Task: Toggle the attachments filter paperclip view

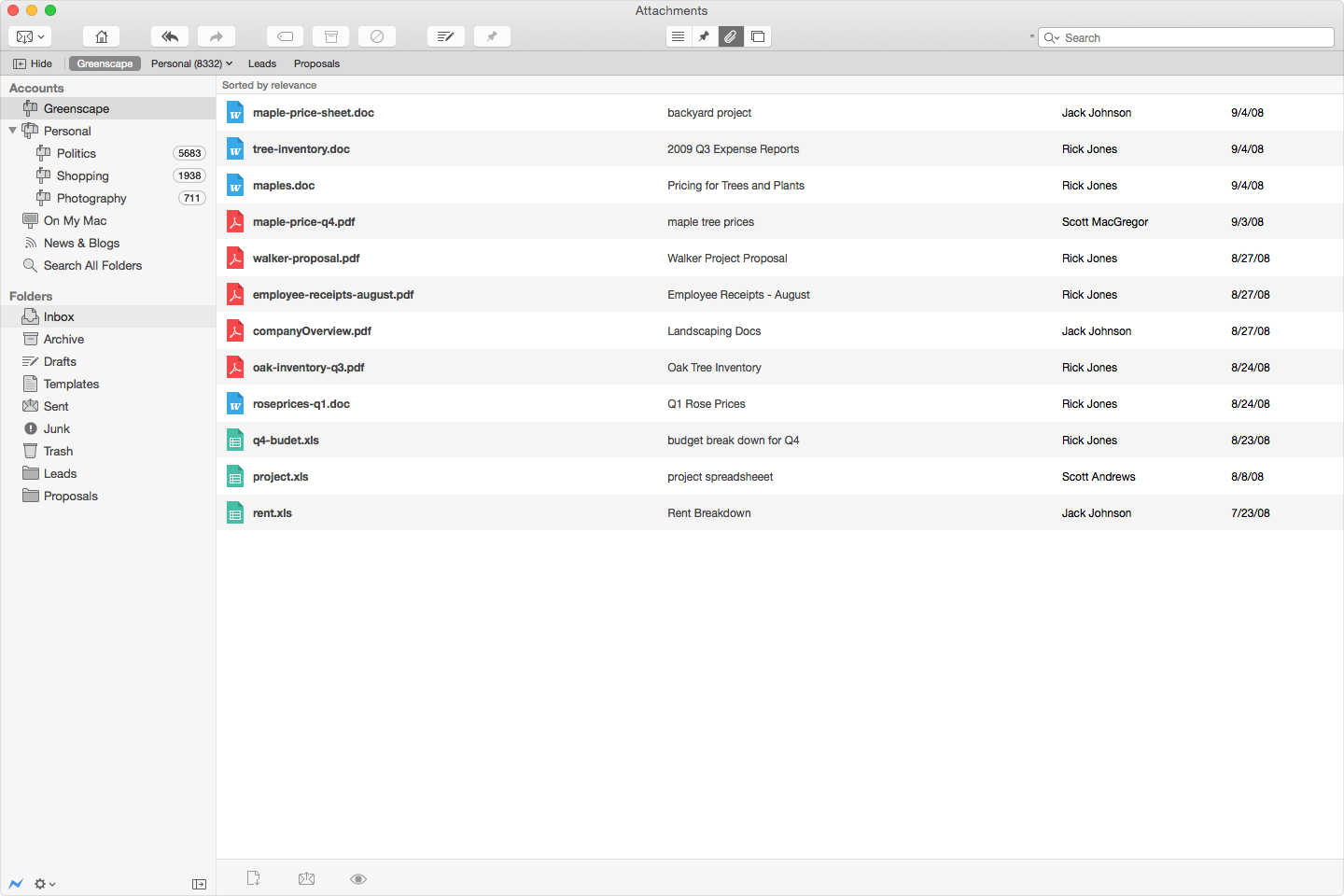Action: [731, 36]
